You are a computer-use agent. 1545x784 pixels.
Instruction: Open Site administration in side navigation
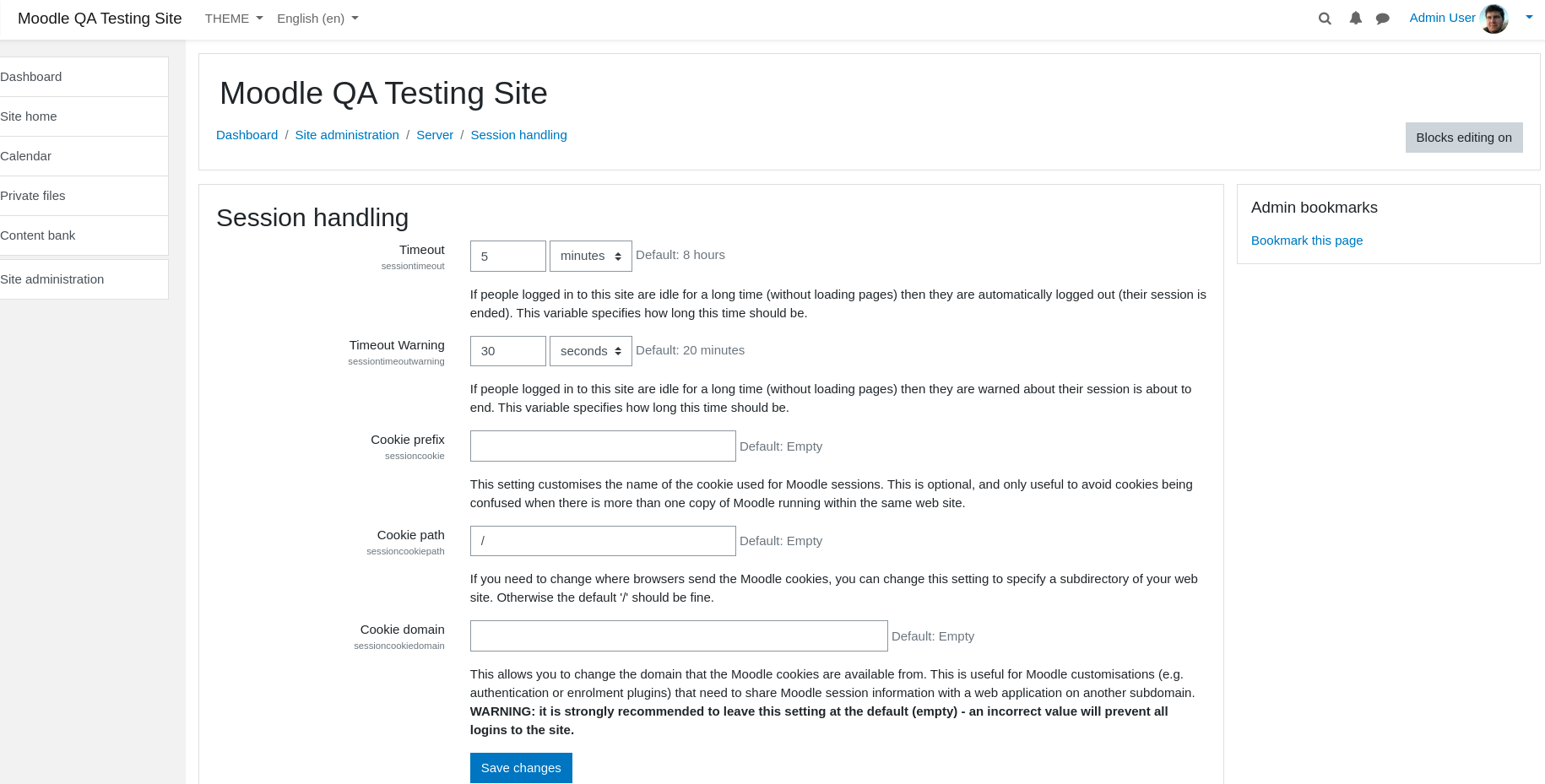tap(83, 279)
